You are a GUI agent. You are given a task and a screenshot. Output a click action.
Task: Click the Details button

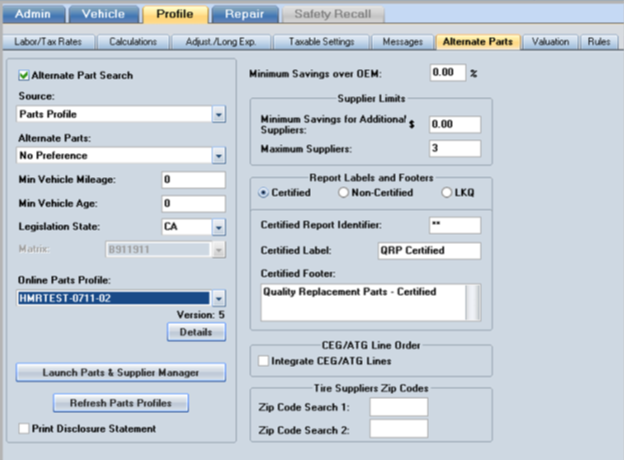pyautogui.click(x=196, y=332)
